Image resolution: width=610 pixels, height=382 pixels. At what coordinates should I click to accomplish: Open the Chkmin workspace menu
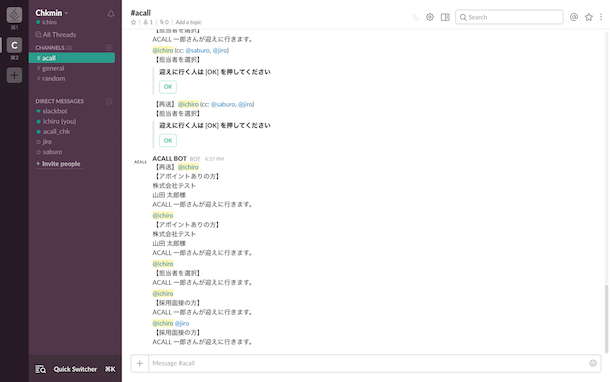[x=52, y=13]
